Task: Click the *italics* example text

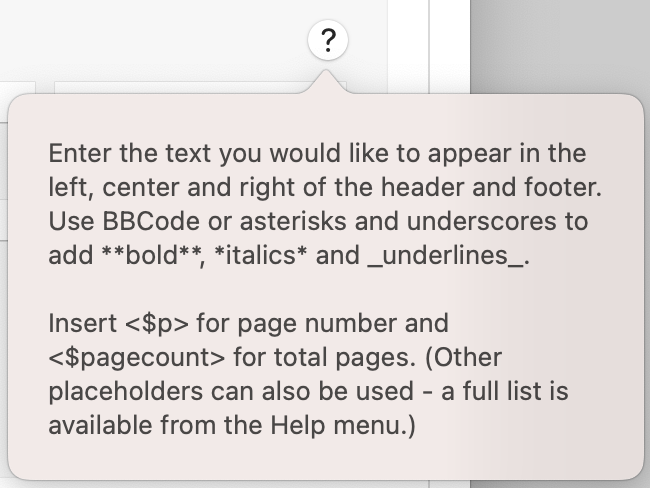Action: point(261,255)
